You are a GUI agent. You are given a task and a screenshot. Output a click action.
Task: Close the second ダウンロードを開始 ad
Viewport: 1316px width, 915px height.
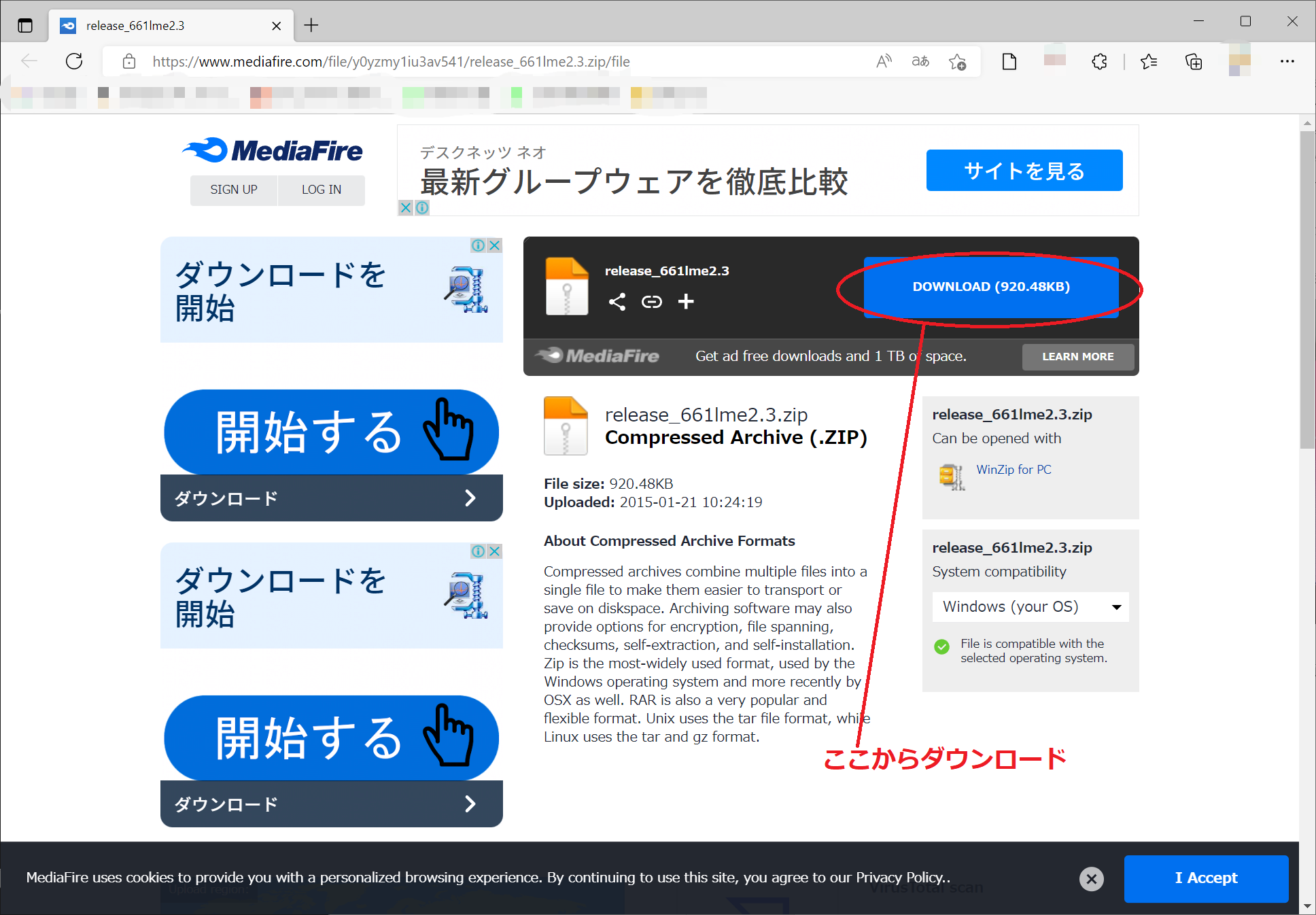click(x=495, y=551)
